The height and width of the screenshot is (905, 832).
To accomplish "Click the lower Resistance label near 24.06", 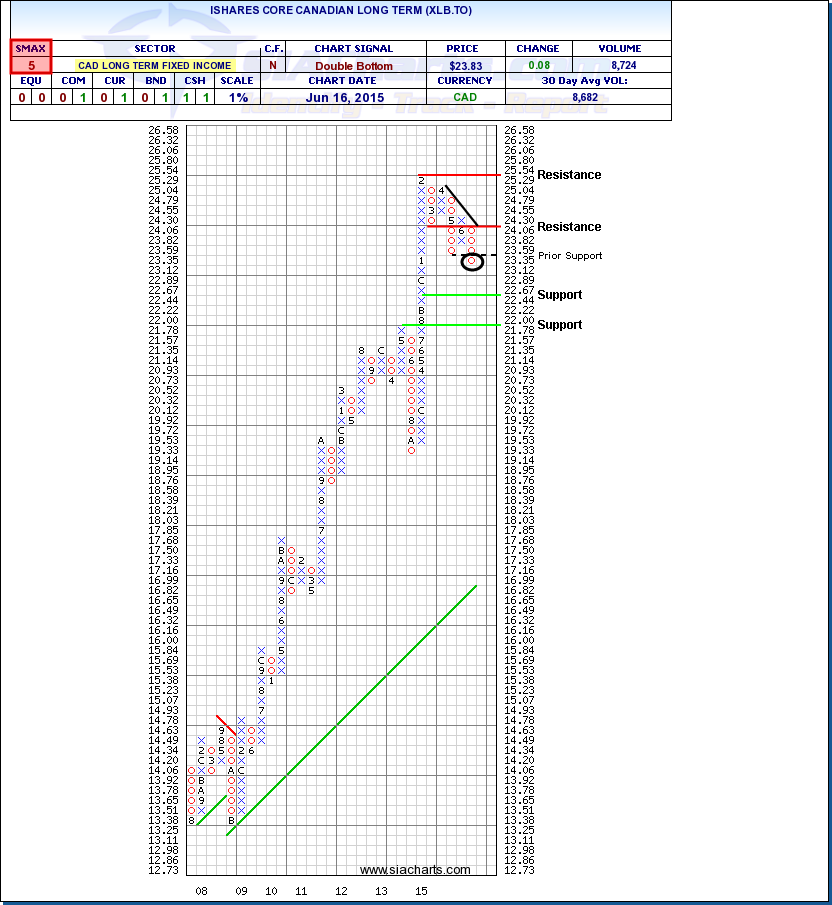I will 569,227.
